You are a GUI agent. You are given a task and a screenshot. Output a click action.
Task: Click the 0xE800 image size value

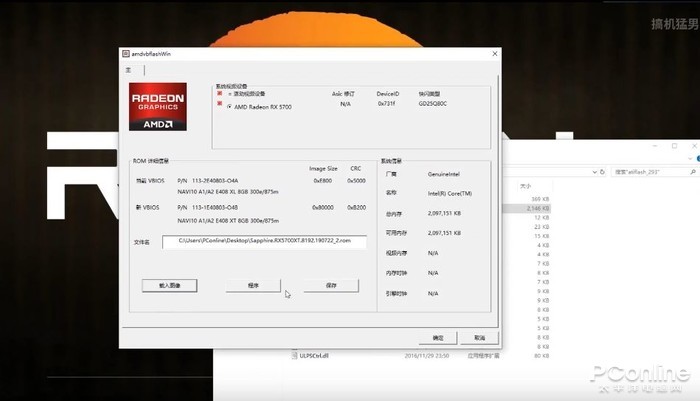pos(323,181)
